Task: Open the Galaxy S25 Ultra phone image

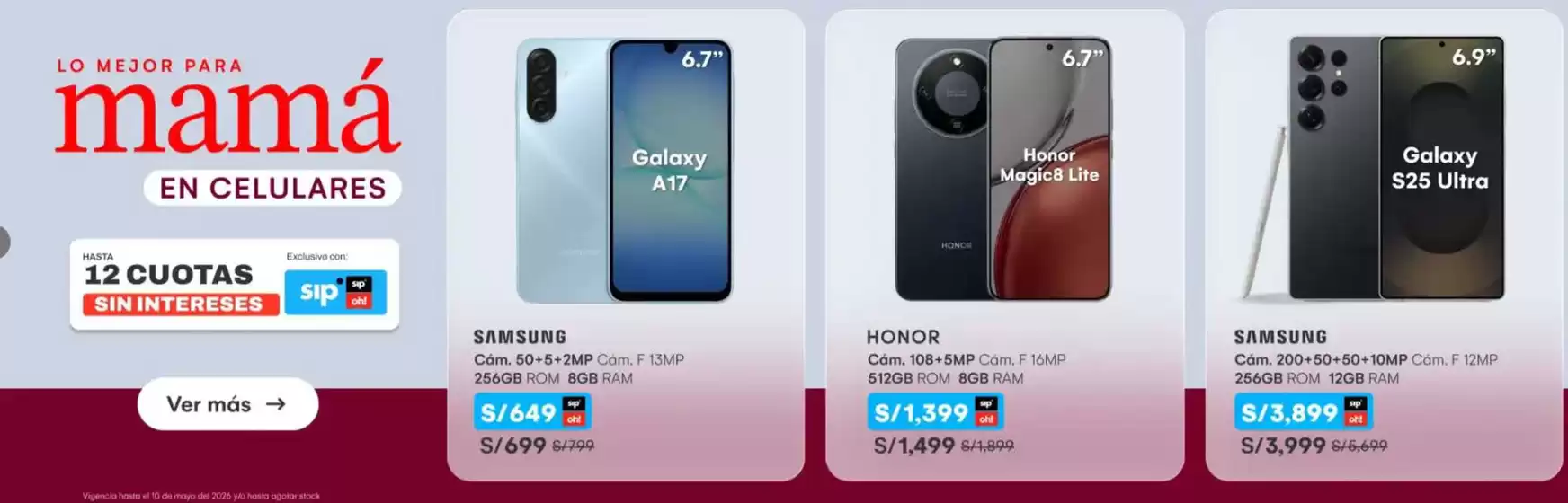Action: tap(1375, 168)
